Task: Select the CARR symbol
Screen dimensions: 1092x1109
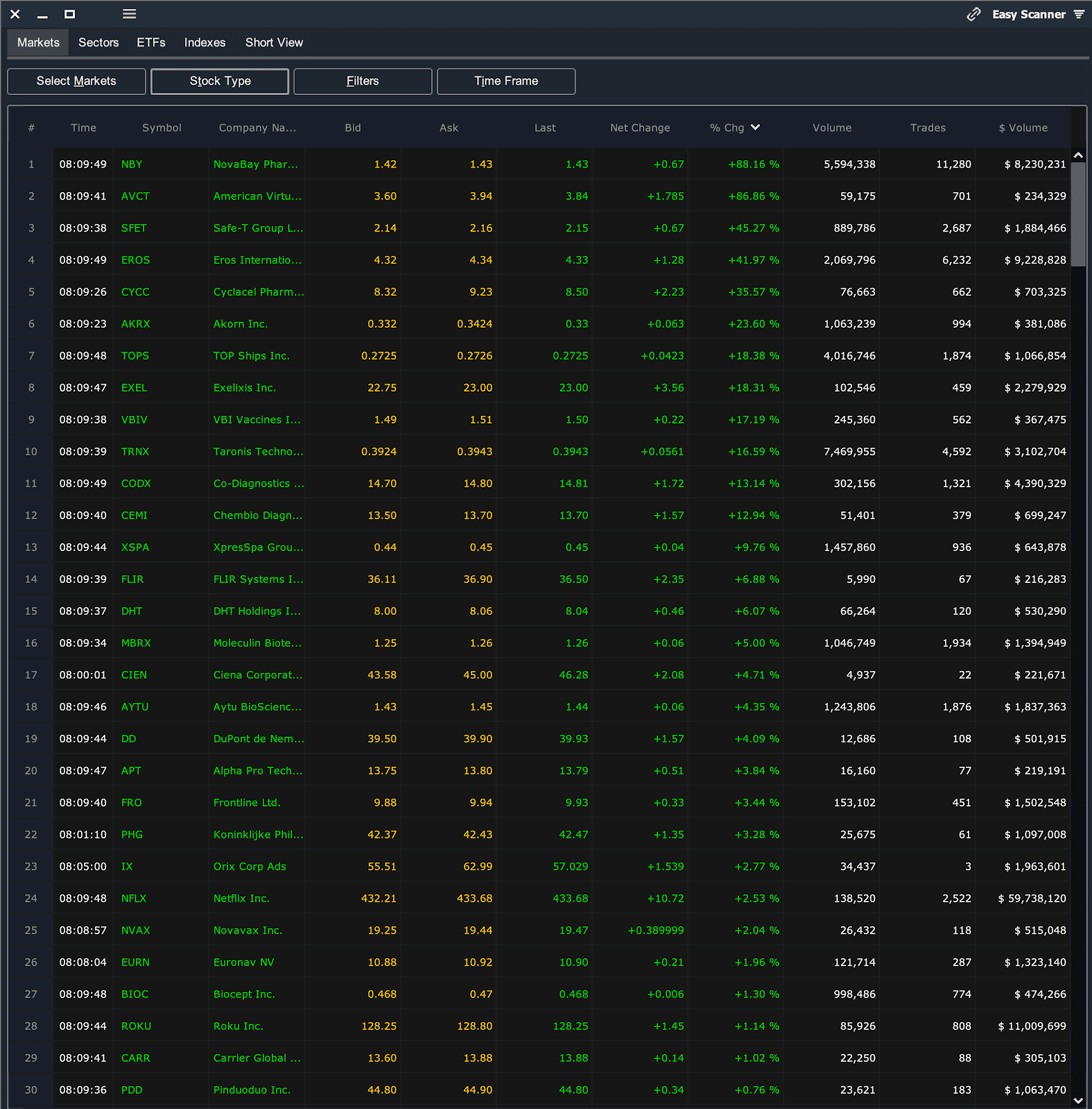Action: [135, 1057]
